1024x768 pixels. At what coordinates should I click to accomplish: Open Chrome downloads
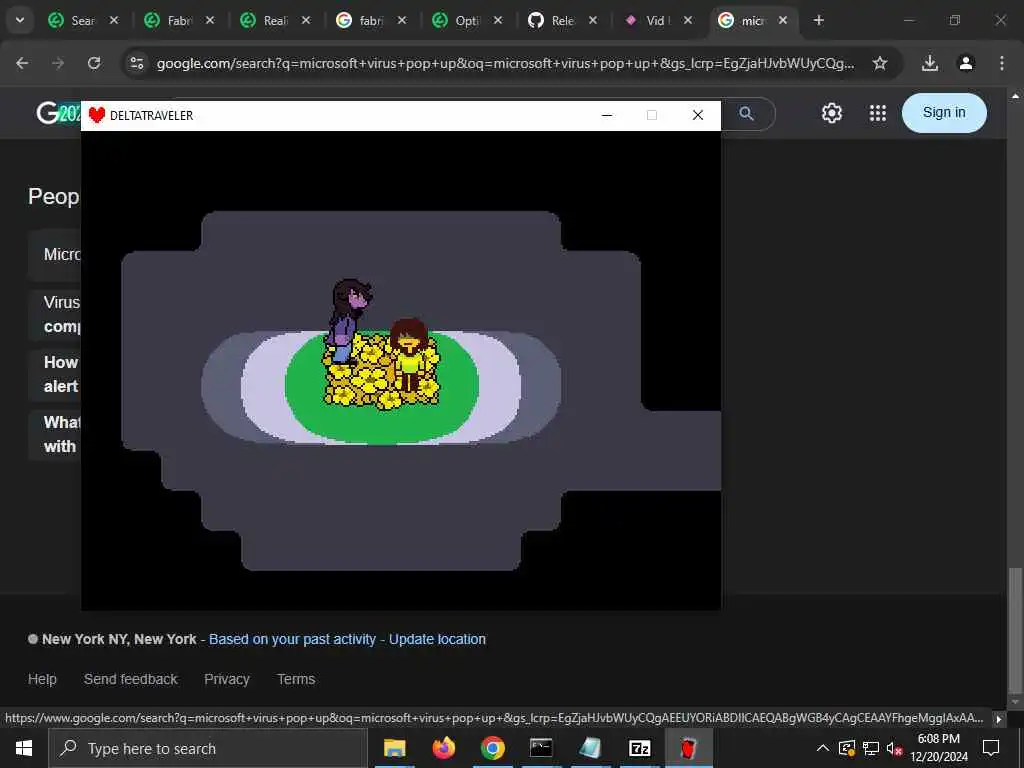[930, 63]
